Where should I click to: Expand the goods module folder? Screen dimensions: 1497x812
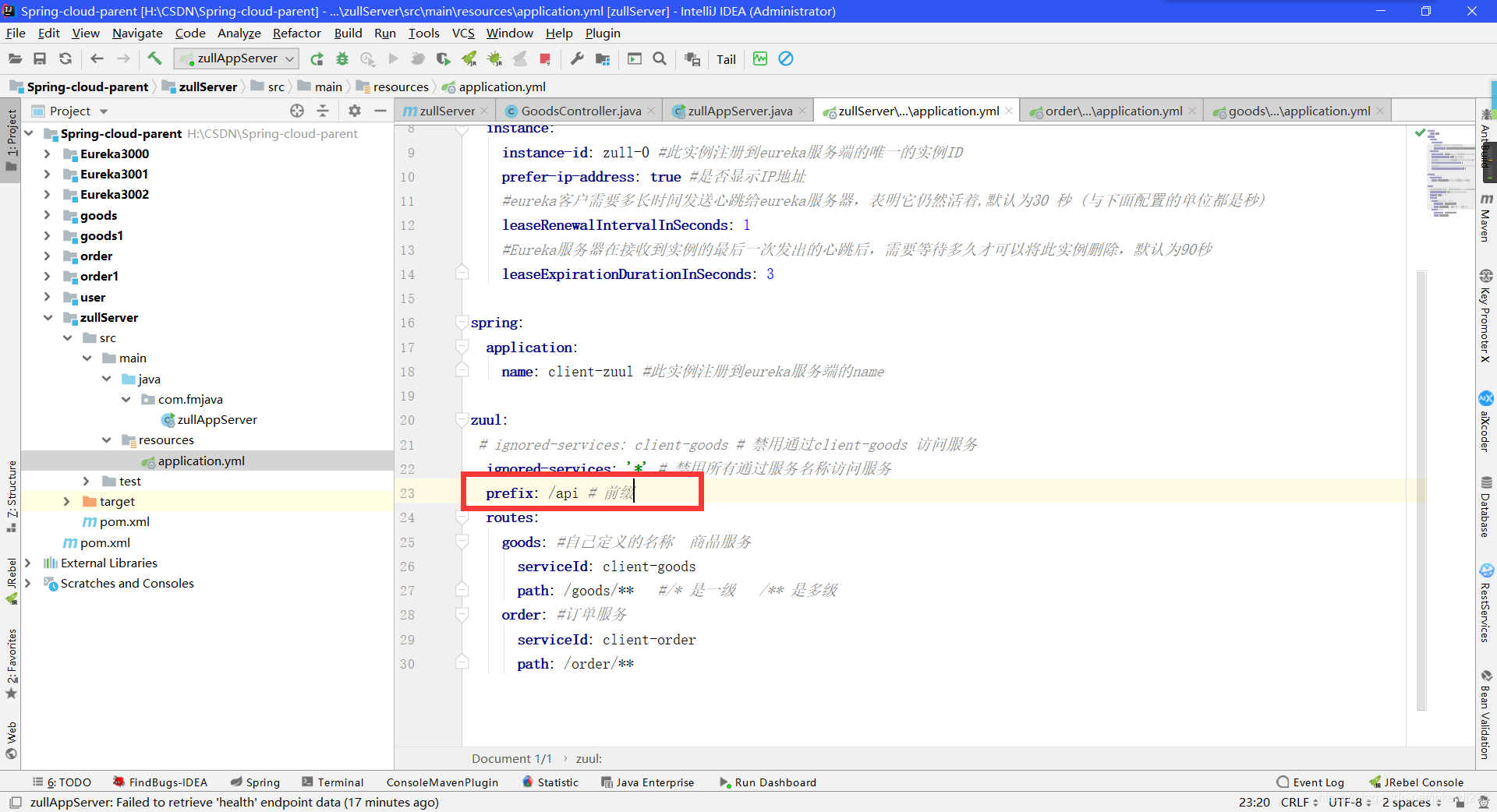[47, 215]
